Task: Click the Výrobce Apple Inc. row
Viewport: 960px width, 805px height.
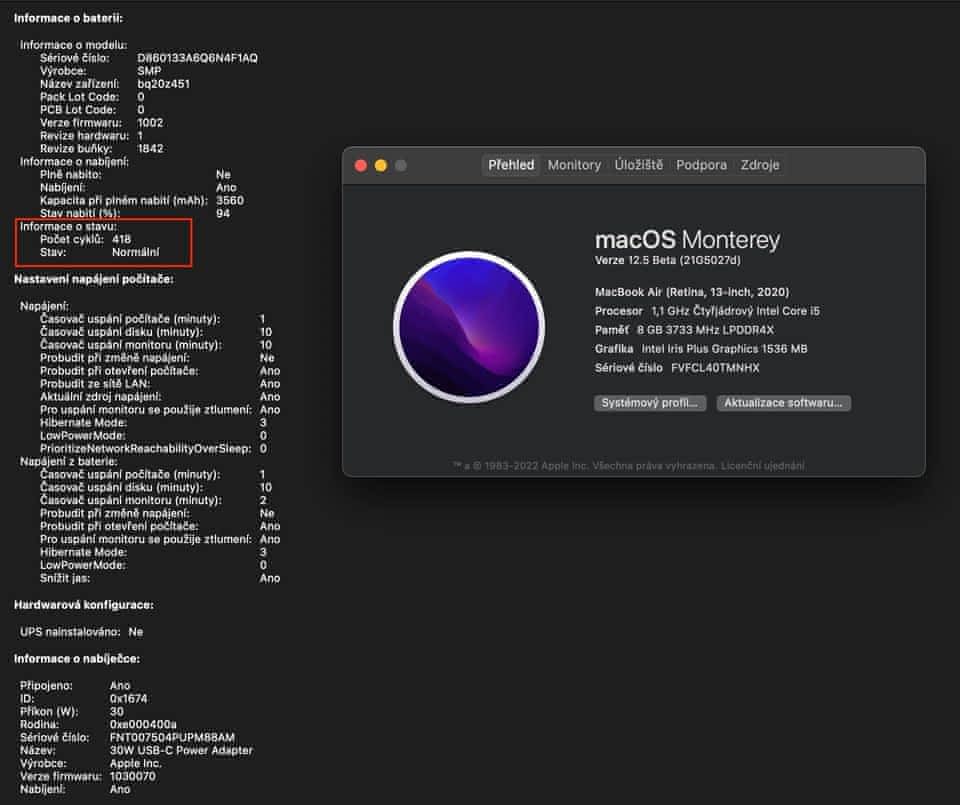Action: pos(91,763)
